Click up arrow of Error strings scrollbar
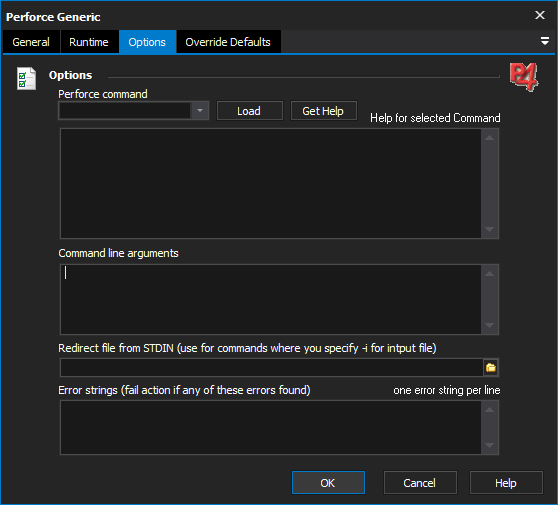This screenshot has width=558, height=505. (x=490, y=410)
